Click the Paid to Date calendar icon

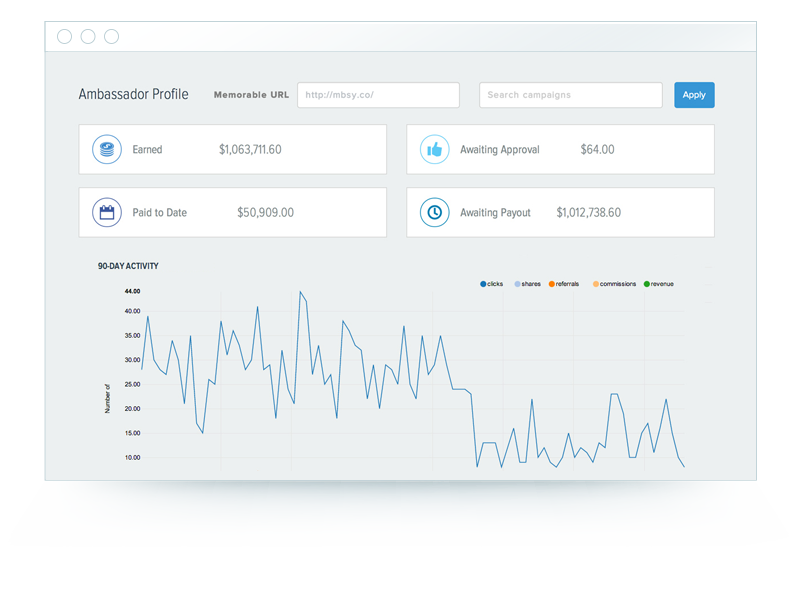(x=107, y=212)
